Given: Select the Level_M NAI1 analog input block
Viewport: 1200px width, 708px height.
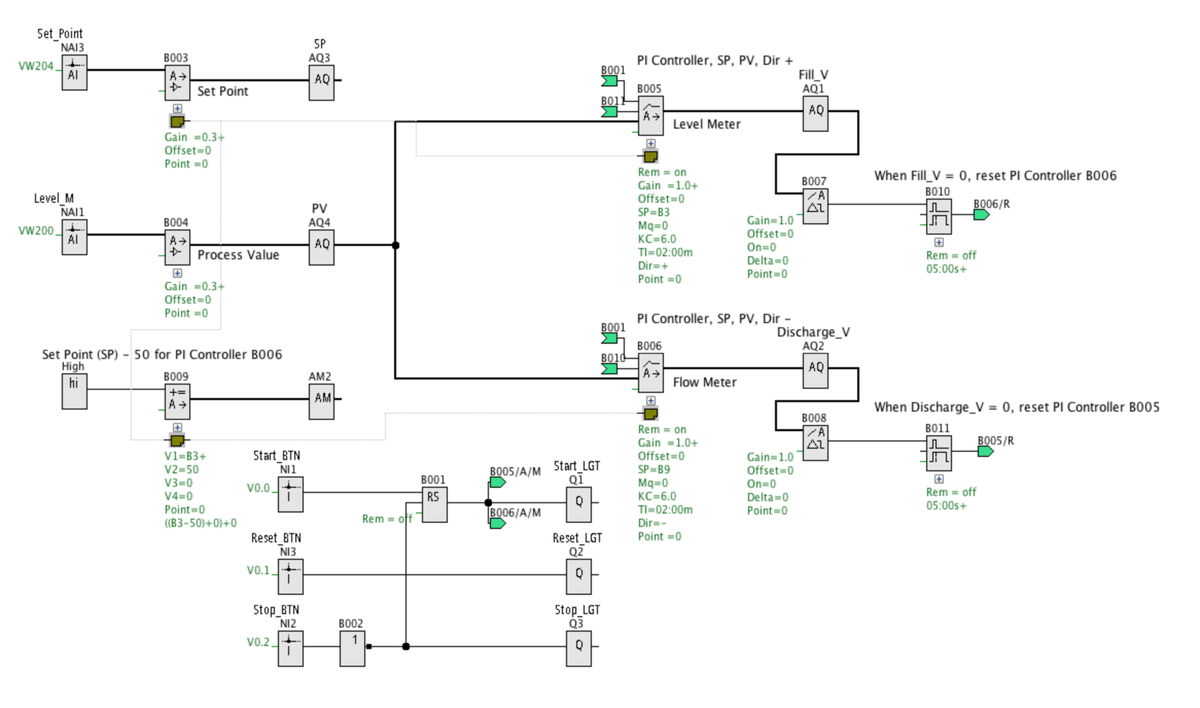Looking at the screenshot, I should pyautogui.click(x=75, y=236).
